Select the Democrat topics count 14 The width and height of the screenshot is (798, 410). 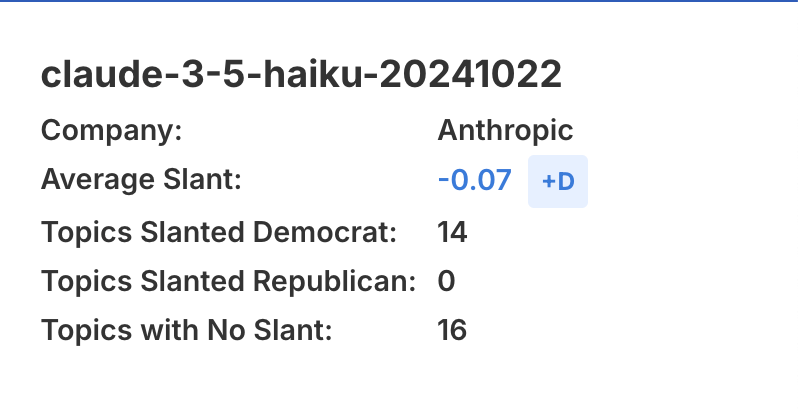[452, 231]
